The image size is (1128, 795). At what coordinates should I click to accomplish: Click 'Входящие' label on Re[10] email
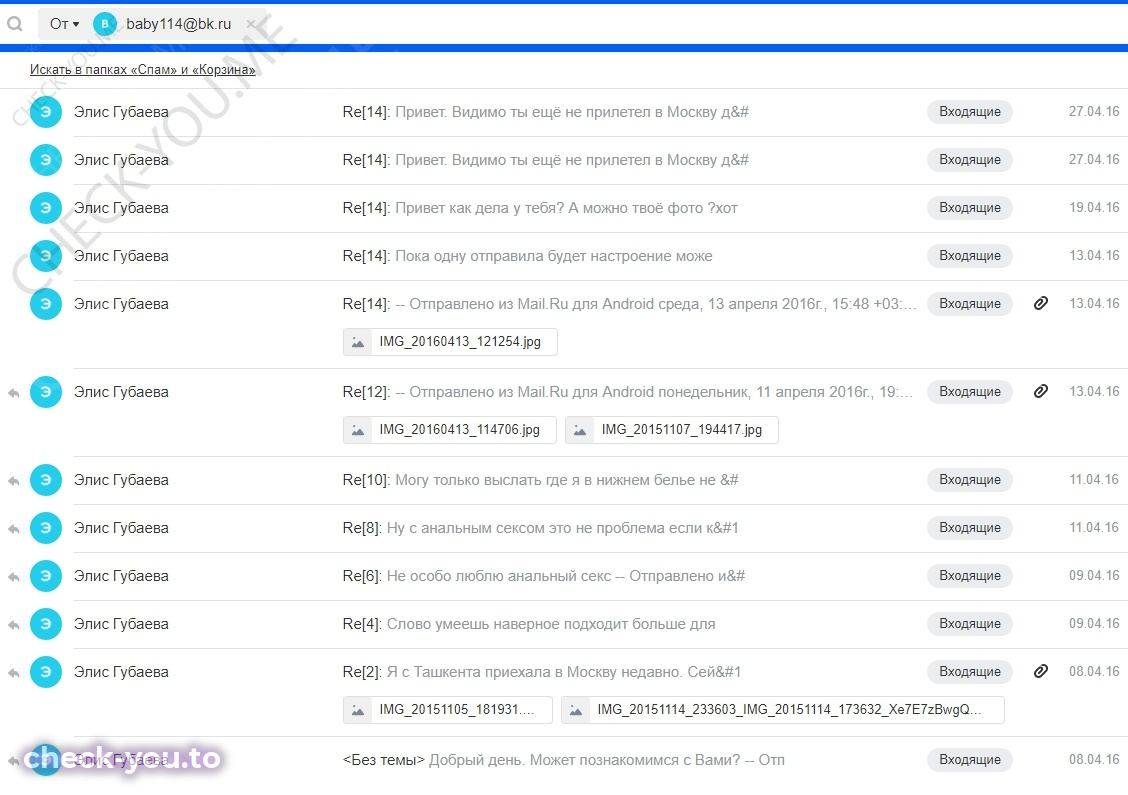[x=970, y=480]
